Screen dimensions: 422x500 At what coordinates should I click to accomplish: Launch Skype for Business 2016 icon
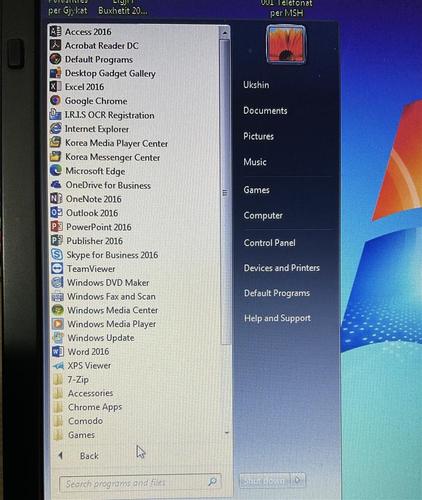(57, 254)
